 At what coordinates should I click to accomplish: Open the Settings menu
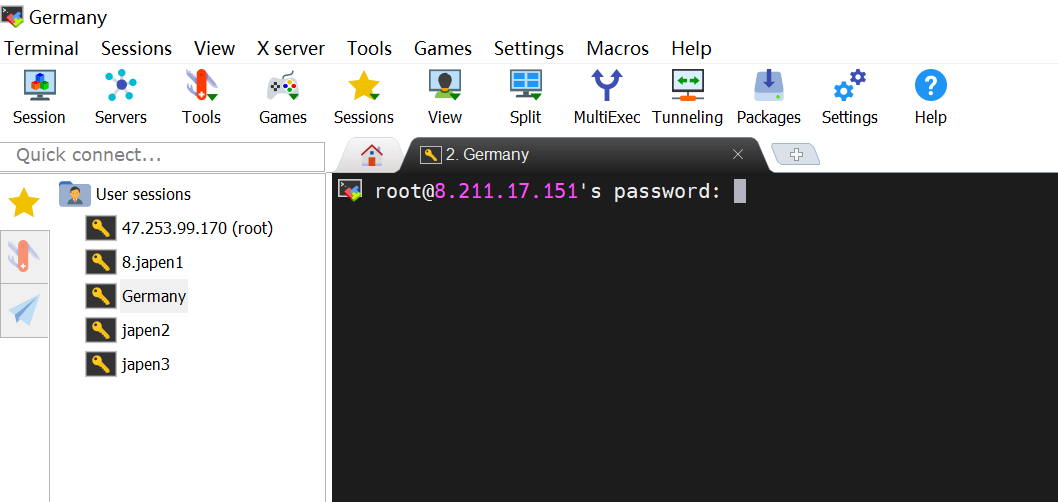click(529, 49)
